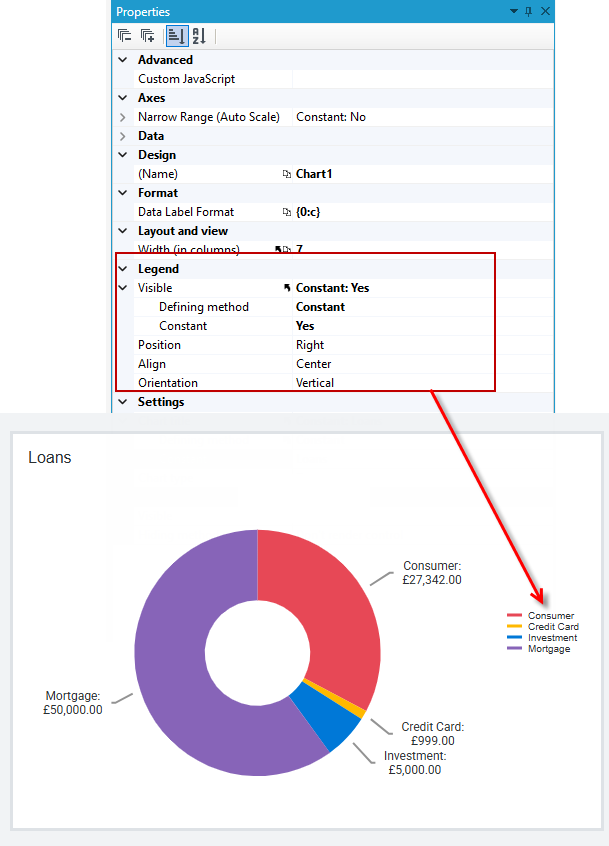
Task: Expand all property categories icon
Action: (x=147, y=36)
